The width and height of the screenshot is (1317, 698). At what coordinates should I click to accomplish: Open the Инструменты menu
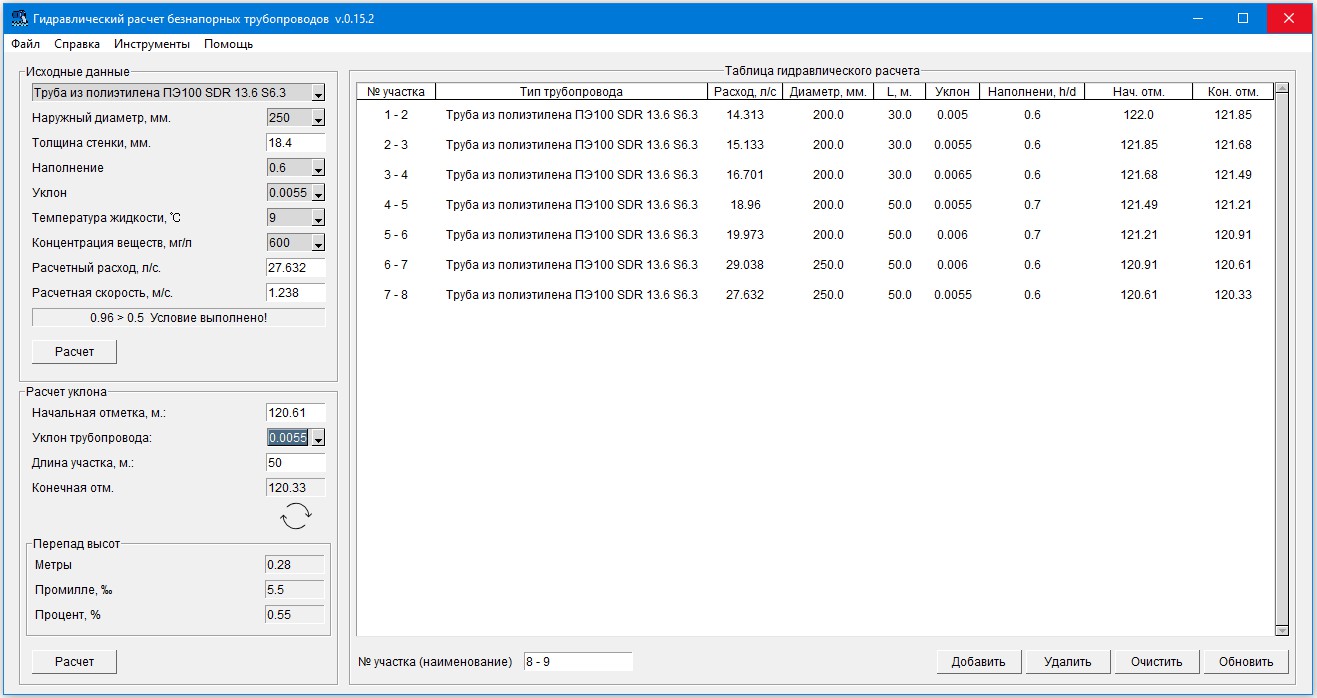152,44
